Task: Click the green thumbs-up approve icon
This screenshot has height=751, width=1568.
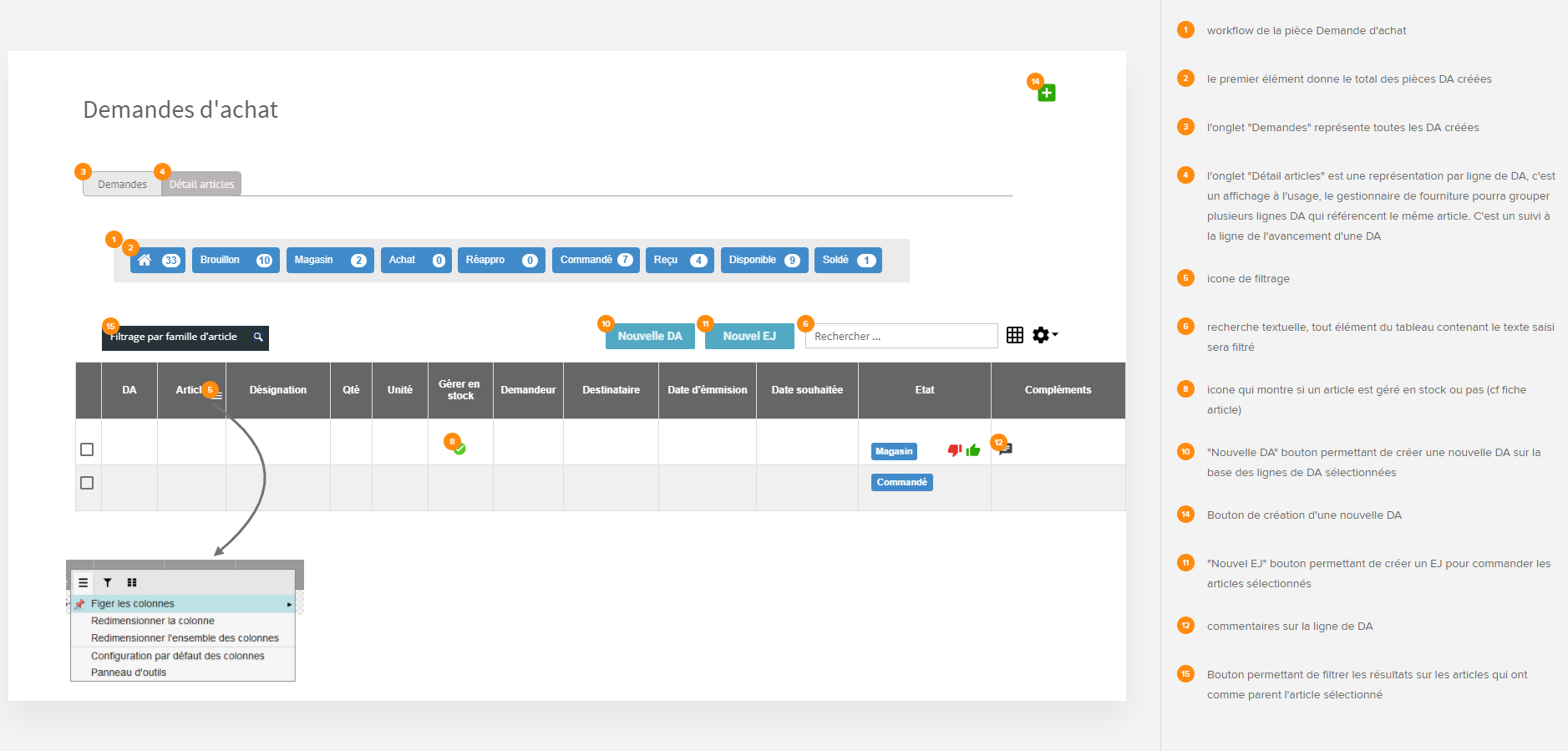Action: (x=973, y=450)
